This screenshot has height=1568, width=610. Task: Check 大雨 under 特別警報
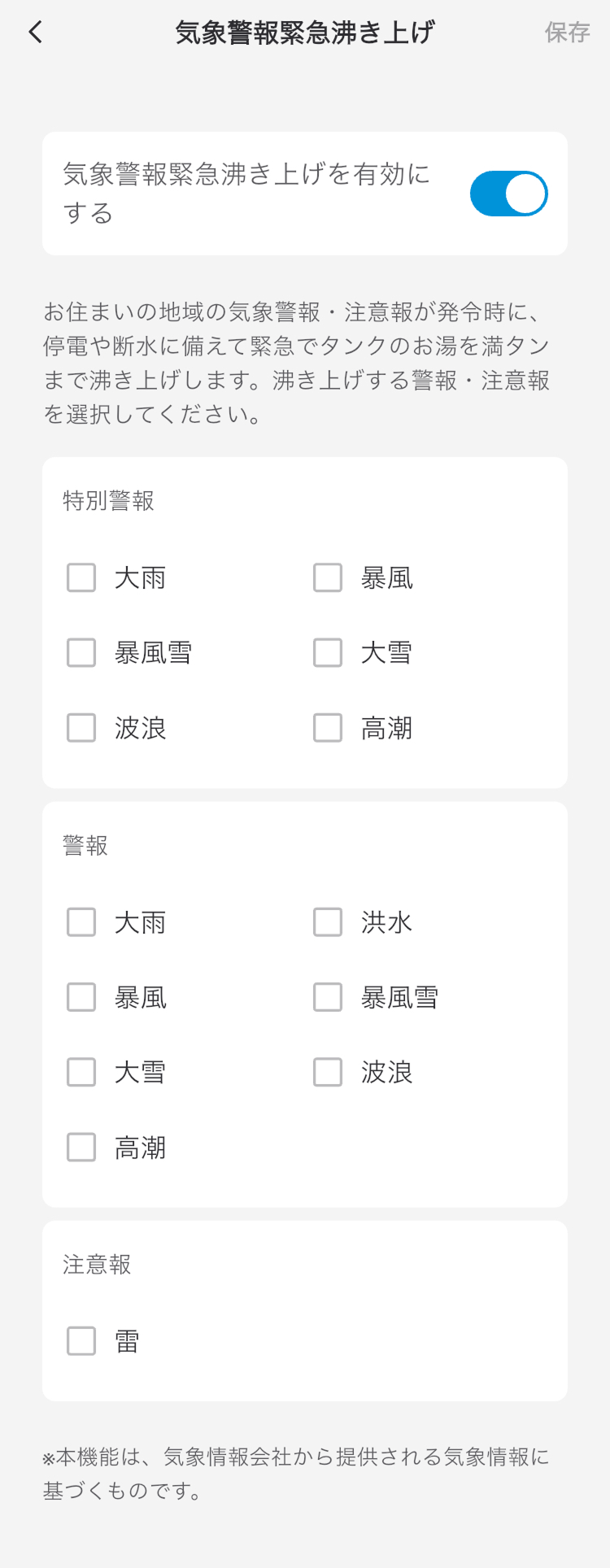(81, 578)
